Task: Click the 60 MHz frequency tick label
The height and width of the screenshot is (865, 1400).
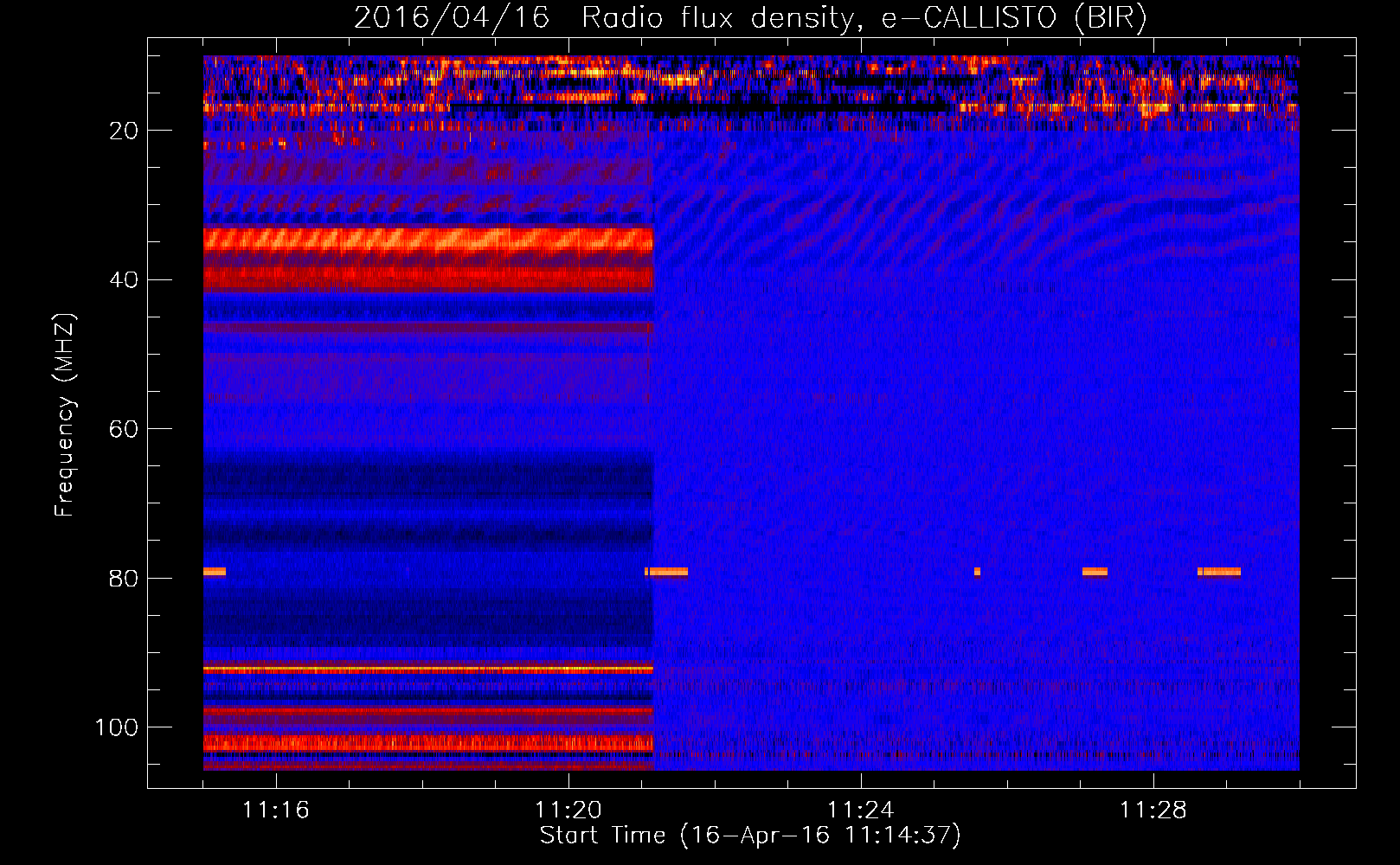Action: 124,430
